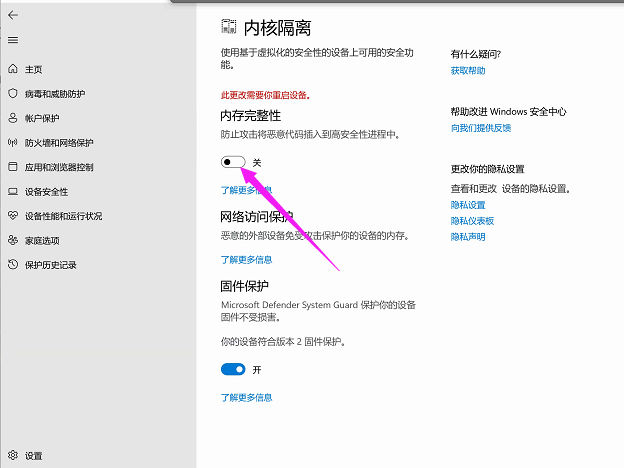This screenshot has width=624, height=468.
Task: Open the 隐私设置 link
Action: (x=468, y=205)
